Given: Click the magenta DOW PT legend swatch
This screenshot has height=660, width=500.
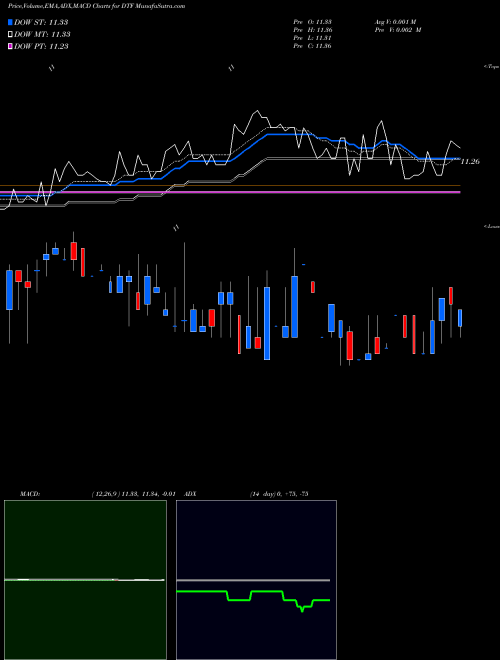Looking at the screenshot, I should tap(11, 47).
